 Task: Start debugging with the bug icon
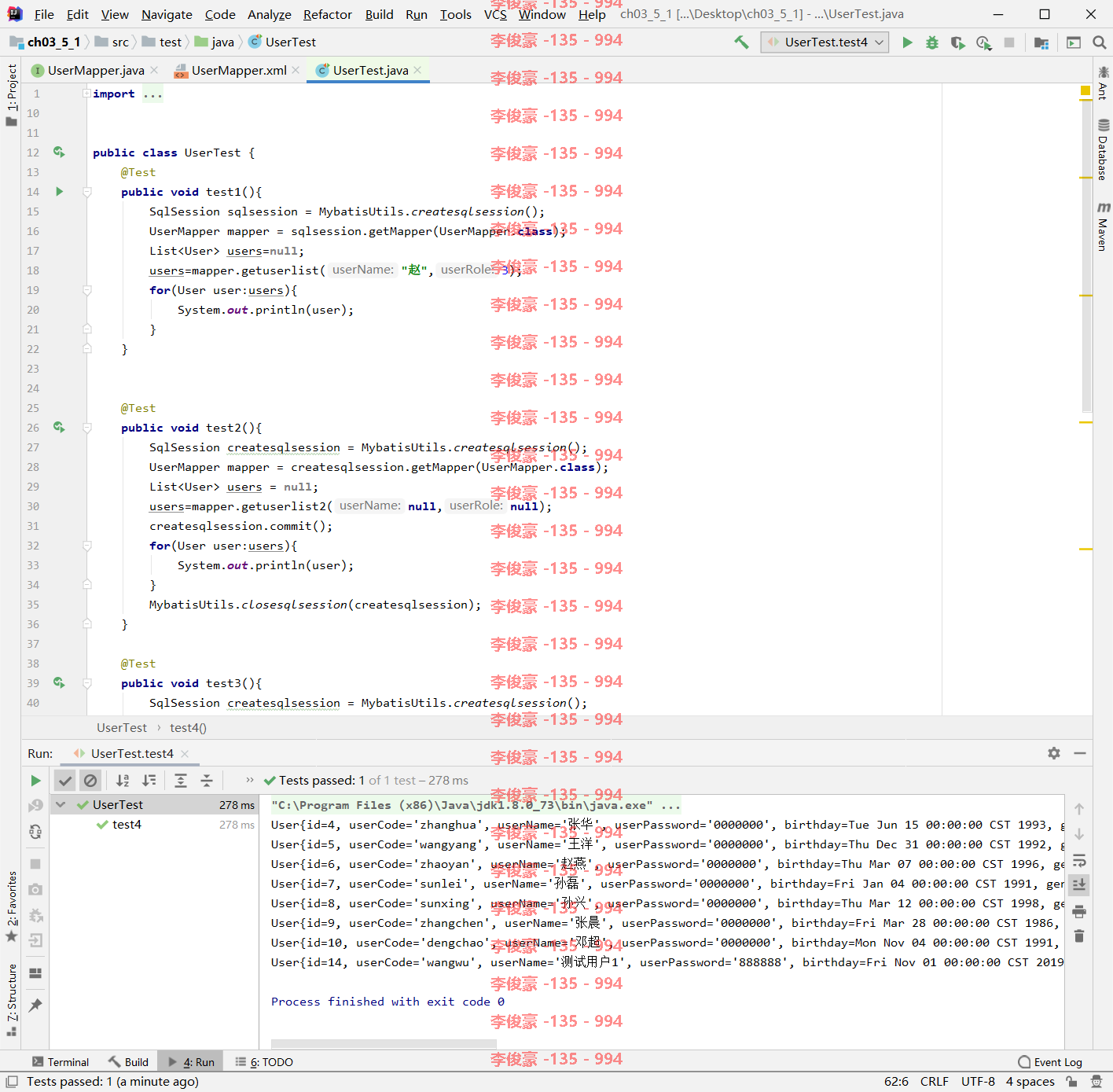(932, 42)
